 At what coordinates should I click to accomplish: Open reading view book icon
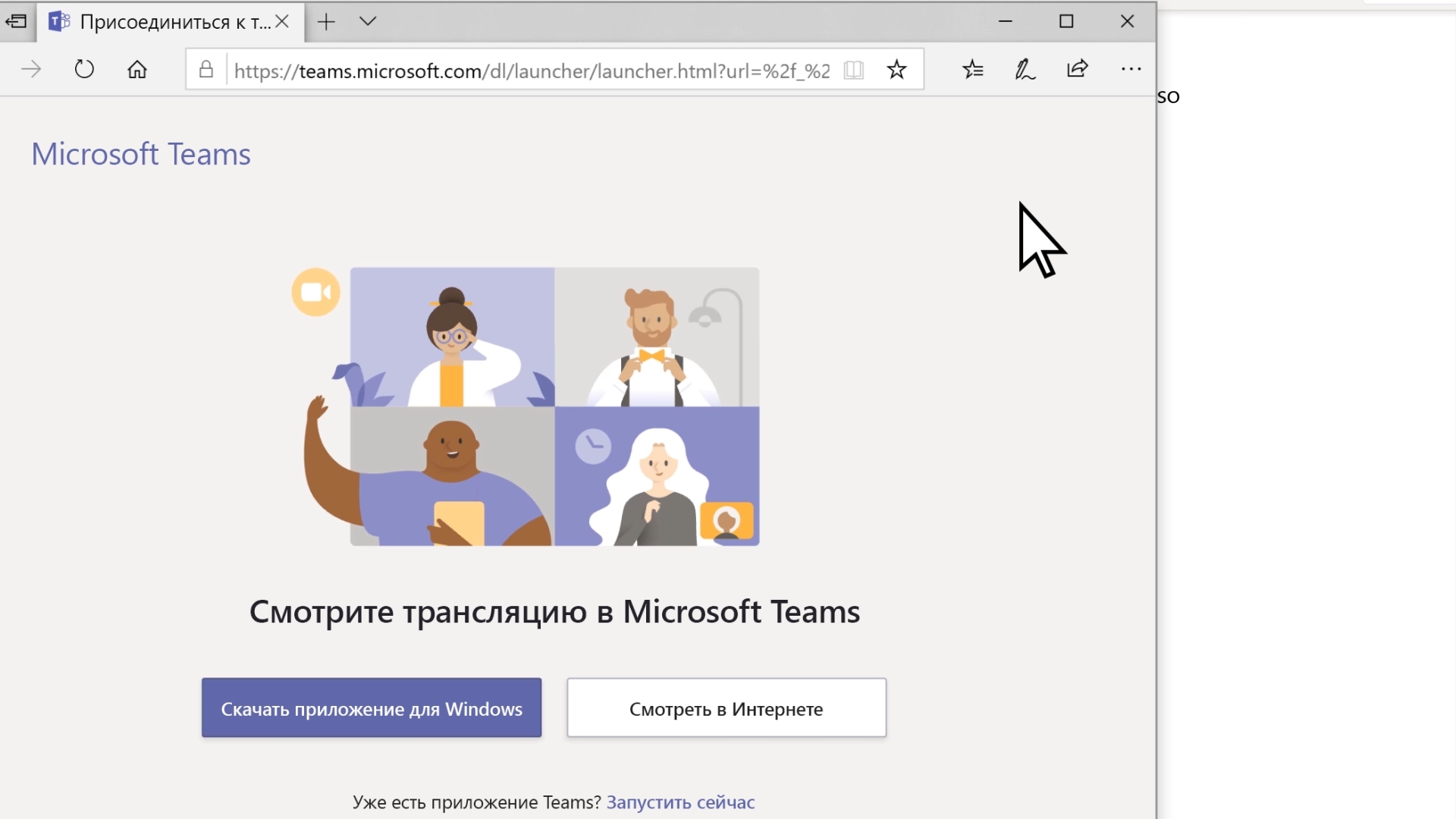point(854,70)
